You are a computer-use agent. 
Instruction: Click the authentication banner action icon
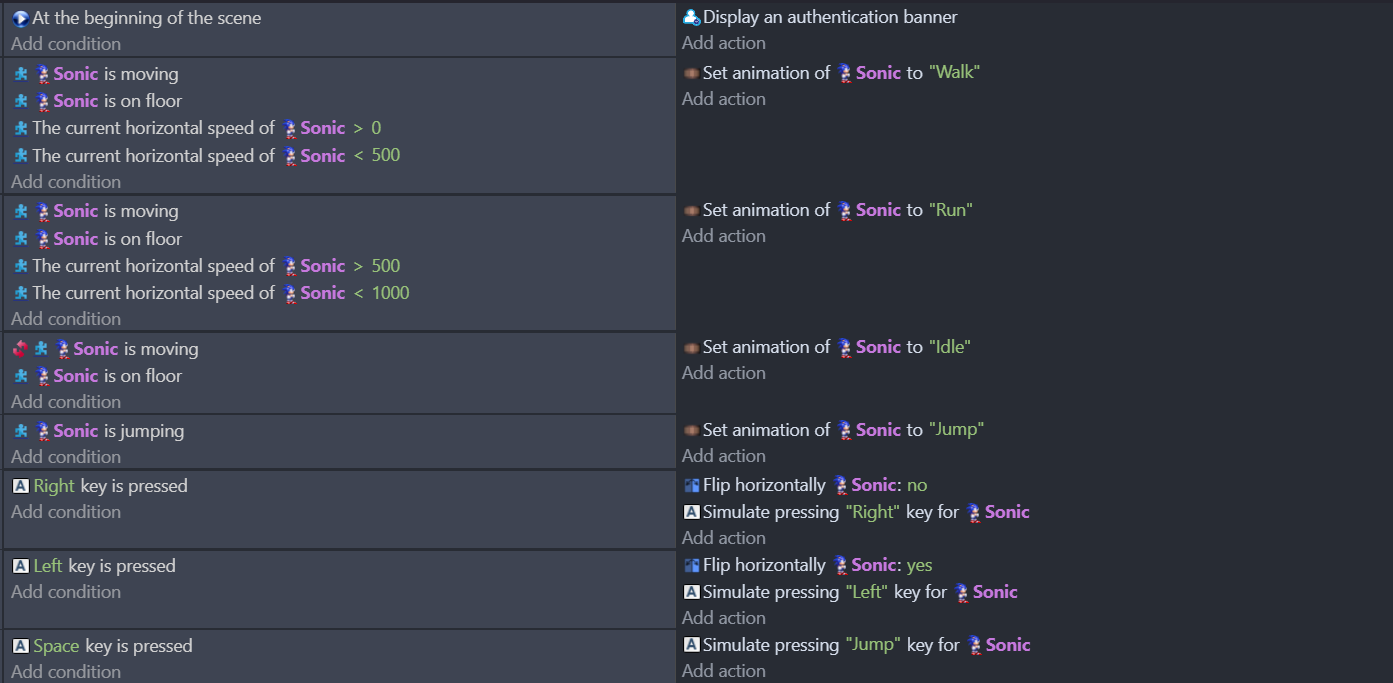691,17
